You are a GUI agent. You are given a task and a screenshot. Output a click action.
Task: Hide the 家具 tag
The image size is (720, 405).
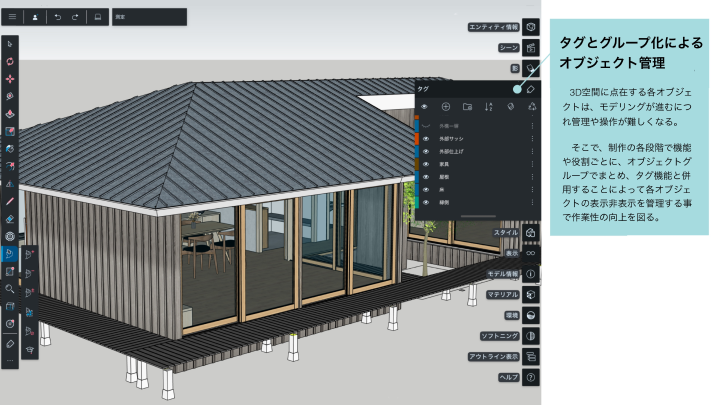point(426,164)
